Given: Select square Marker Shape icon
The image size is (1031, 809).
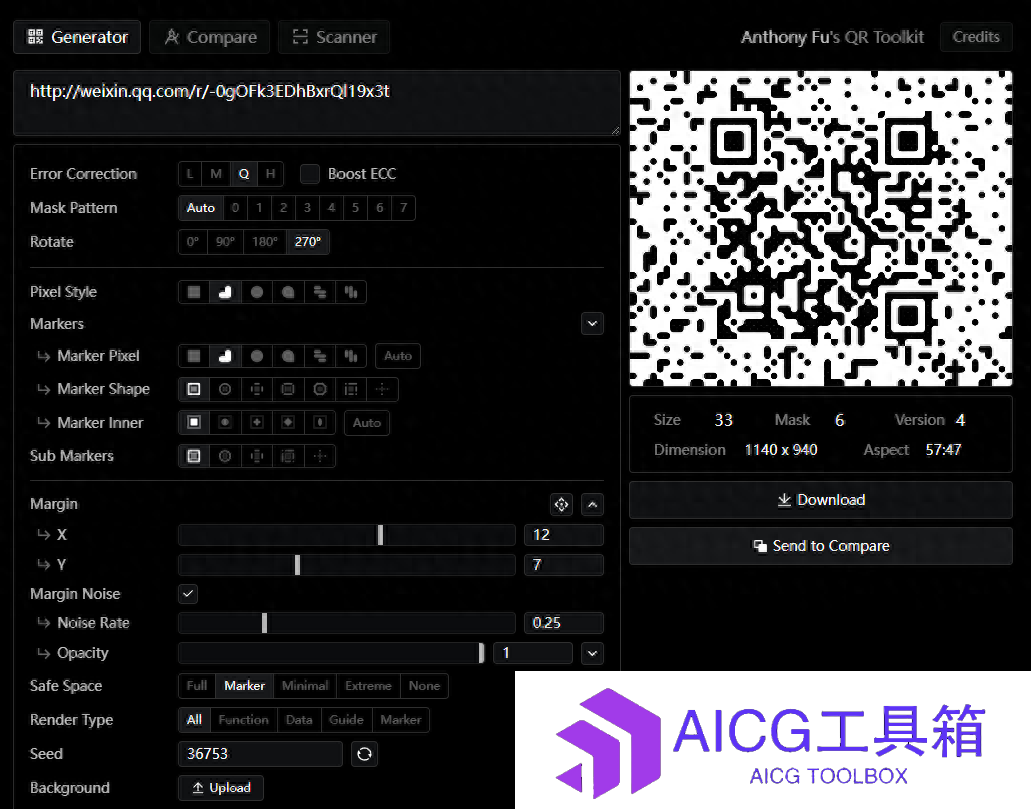Looking at the screenshot, I should pos(194,389).
